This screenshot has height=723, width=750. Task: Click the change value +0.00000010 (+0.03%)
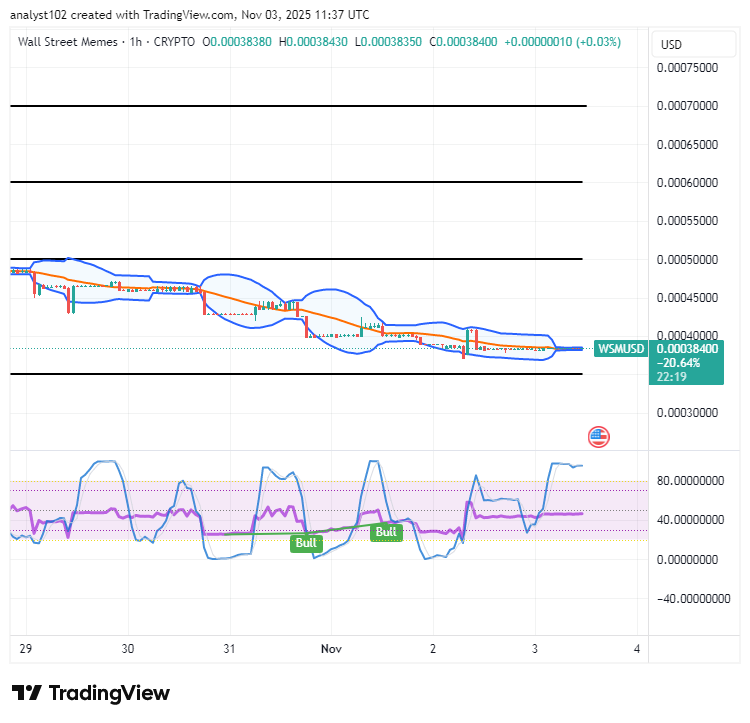[x=562, y=42]
